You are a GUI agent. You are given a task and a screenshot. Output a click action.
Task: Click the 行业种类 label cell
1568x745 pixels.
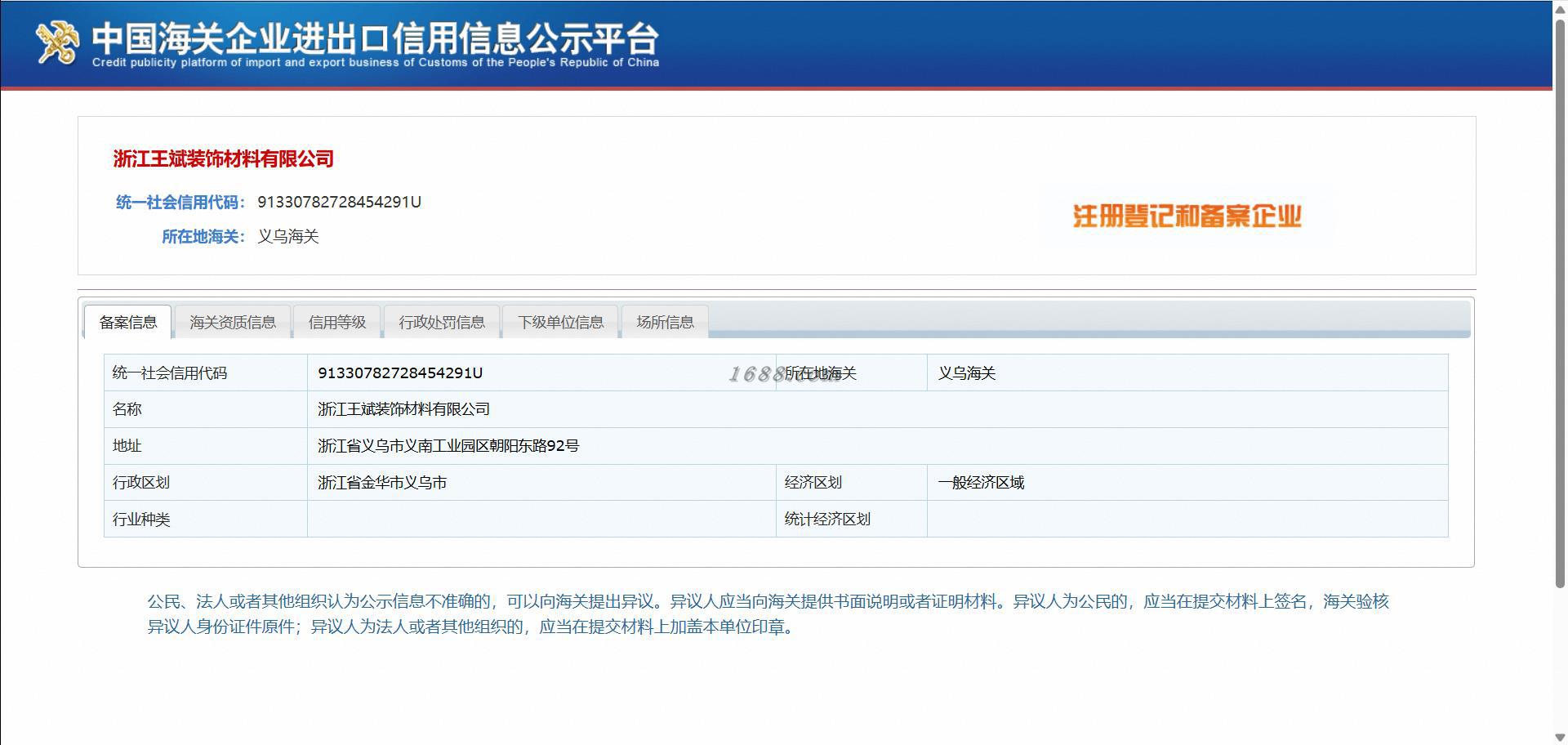(206, 519)
